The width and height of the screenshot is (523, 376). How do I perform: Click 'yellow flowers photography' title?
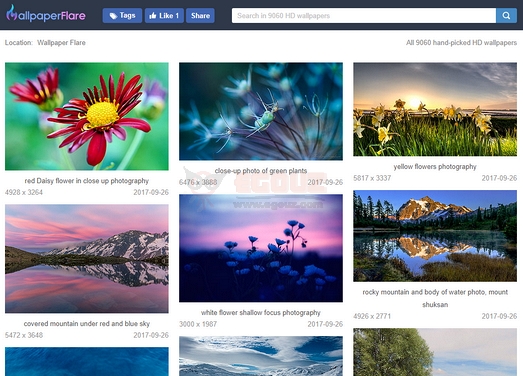(x=435, y=166)
